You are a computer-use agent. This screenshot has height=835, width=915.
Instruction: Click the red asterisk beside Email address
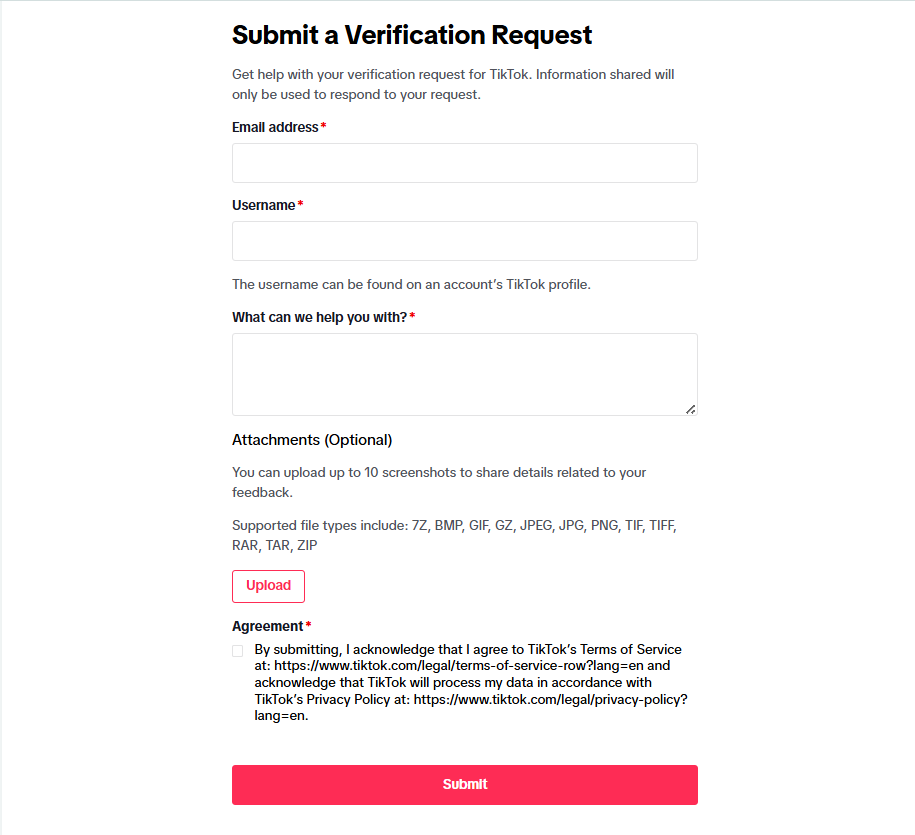[x=322, y=126]
